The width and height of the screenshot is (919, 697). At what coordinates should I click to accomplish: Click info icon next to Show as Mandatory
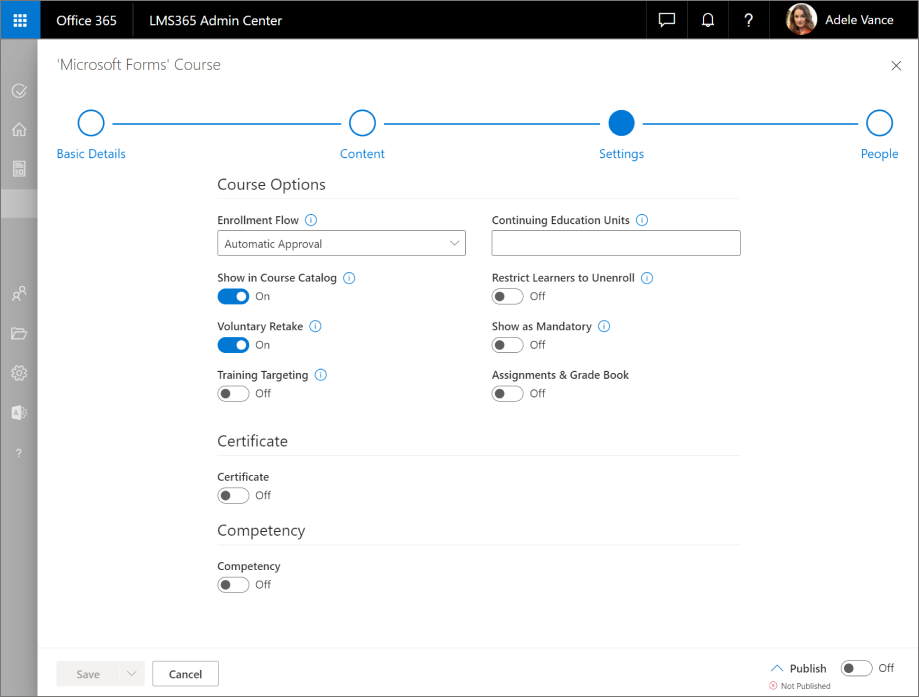[x=604, y=326]
